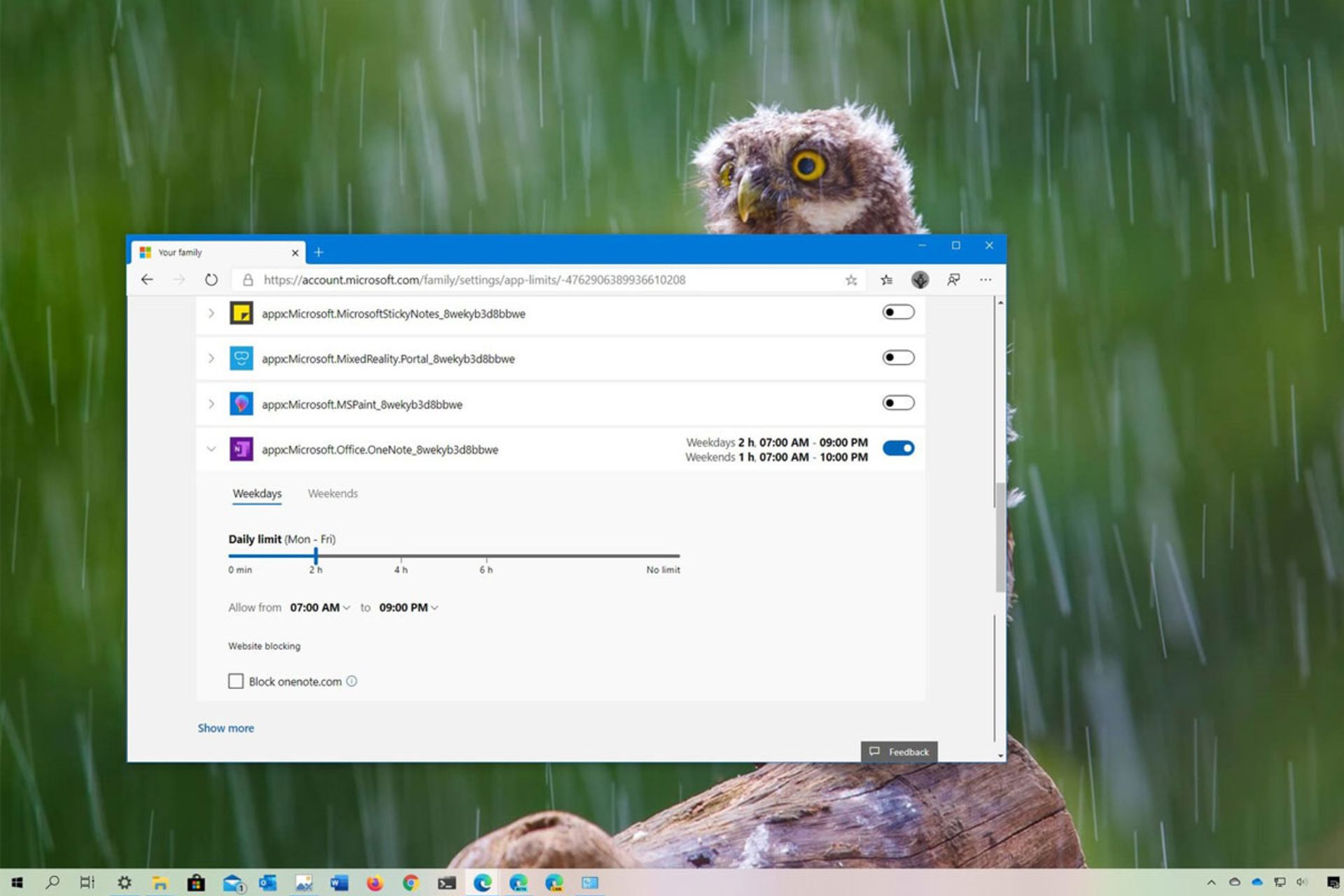
Task: Expand the MSPaint app row
Action: 211,404
